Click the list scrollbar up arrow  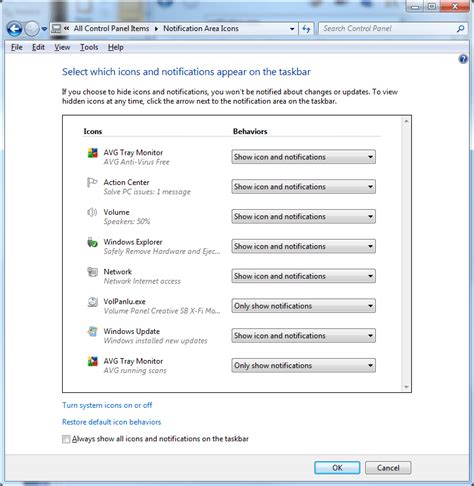pyautogui.click(x=406, y=121)
